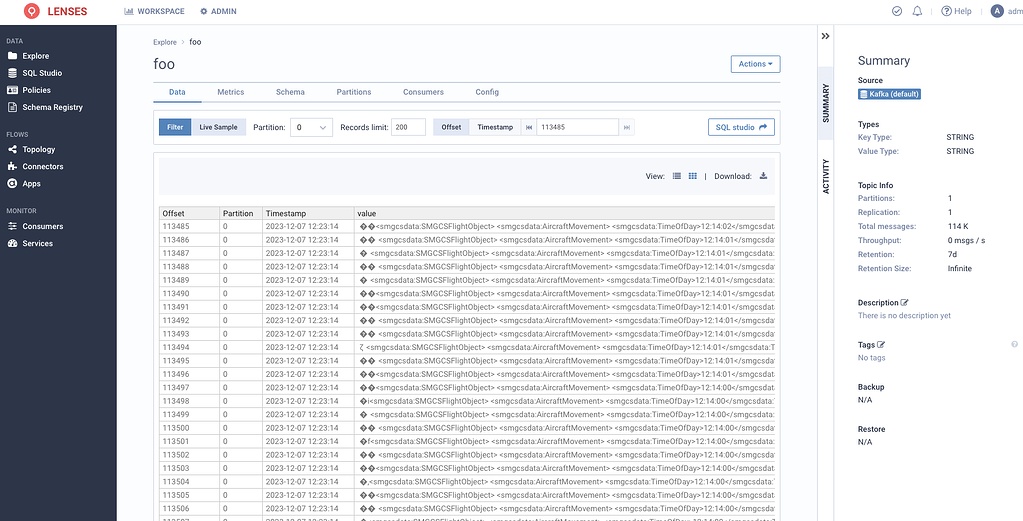Jump to the first offset
Image resolution: width=1023 pixels, height=521 pixels.
(529, 127)
